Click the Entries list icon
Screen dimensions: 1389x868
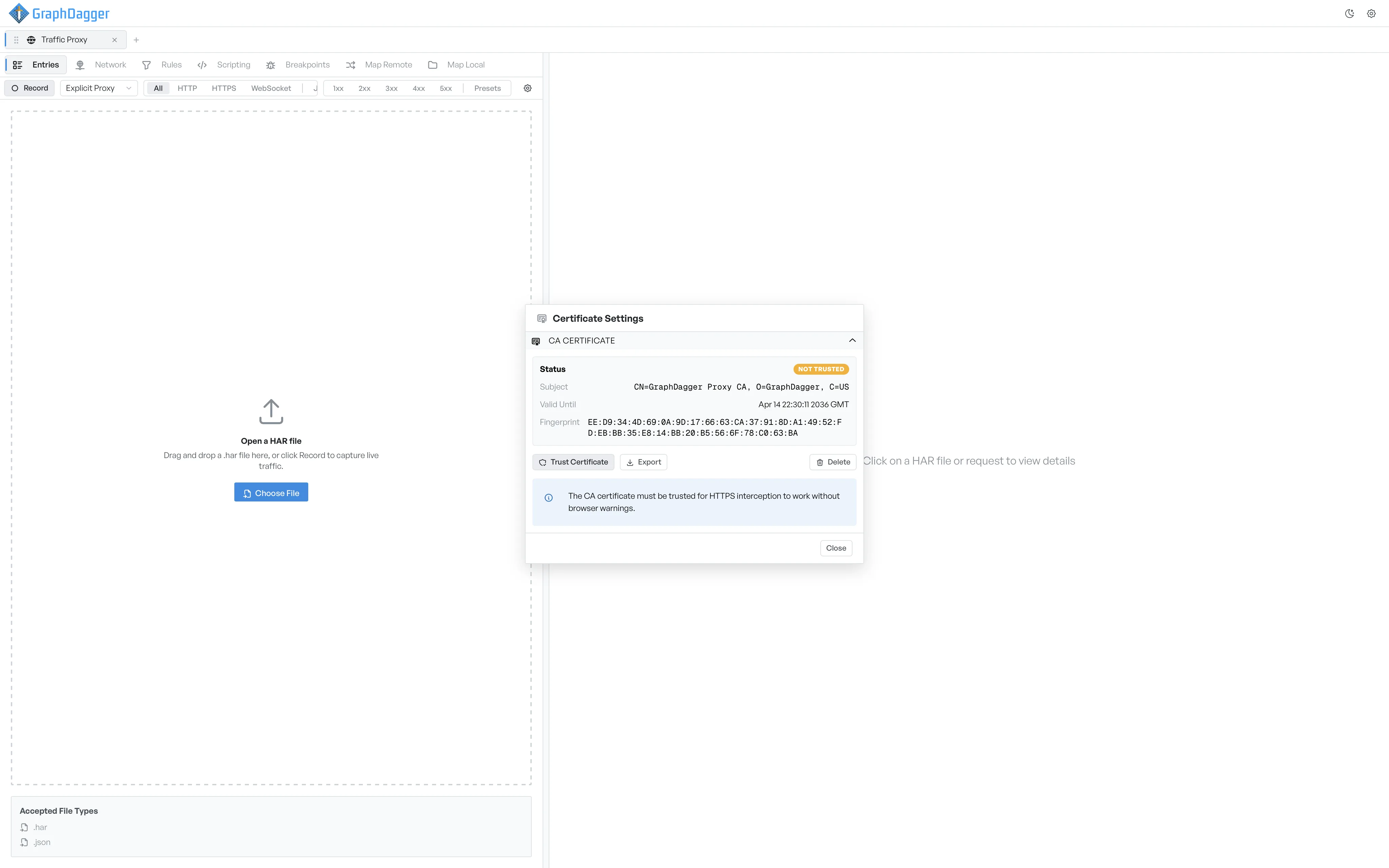tap(18, 65)
